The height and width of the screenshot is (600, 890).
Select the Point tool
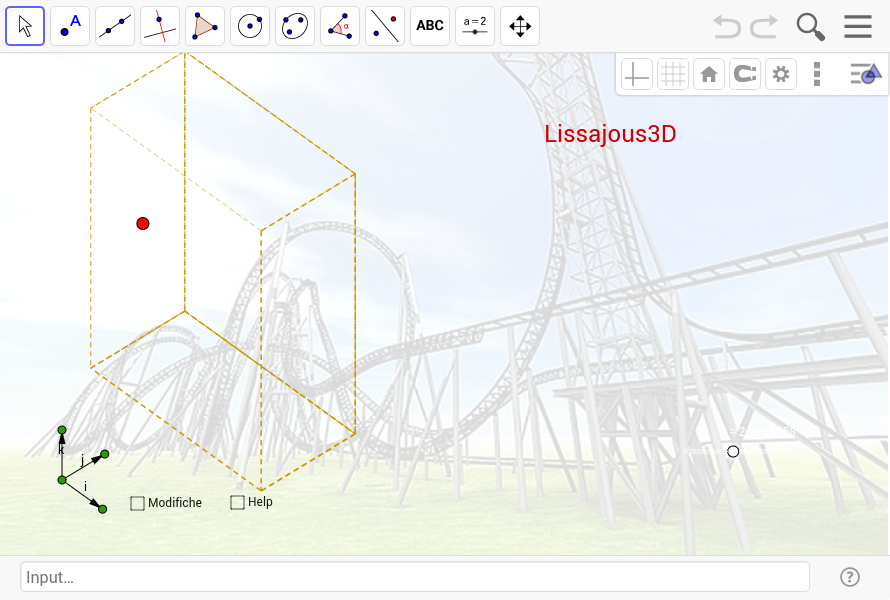click(x=70, y=26)
